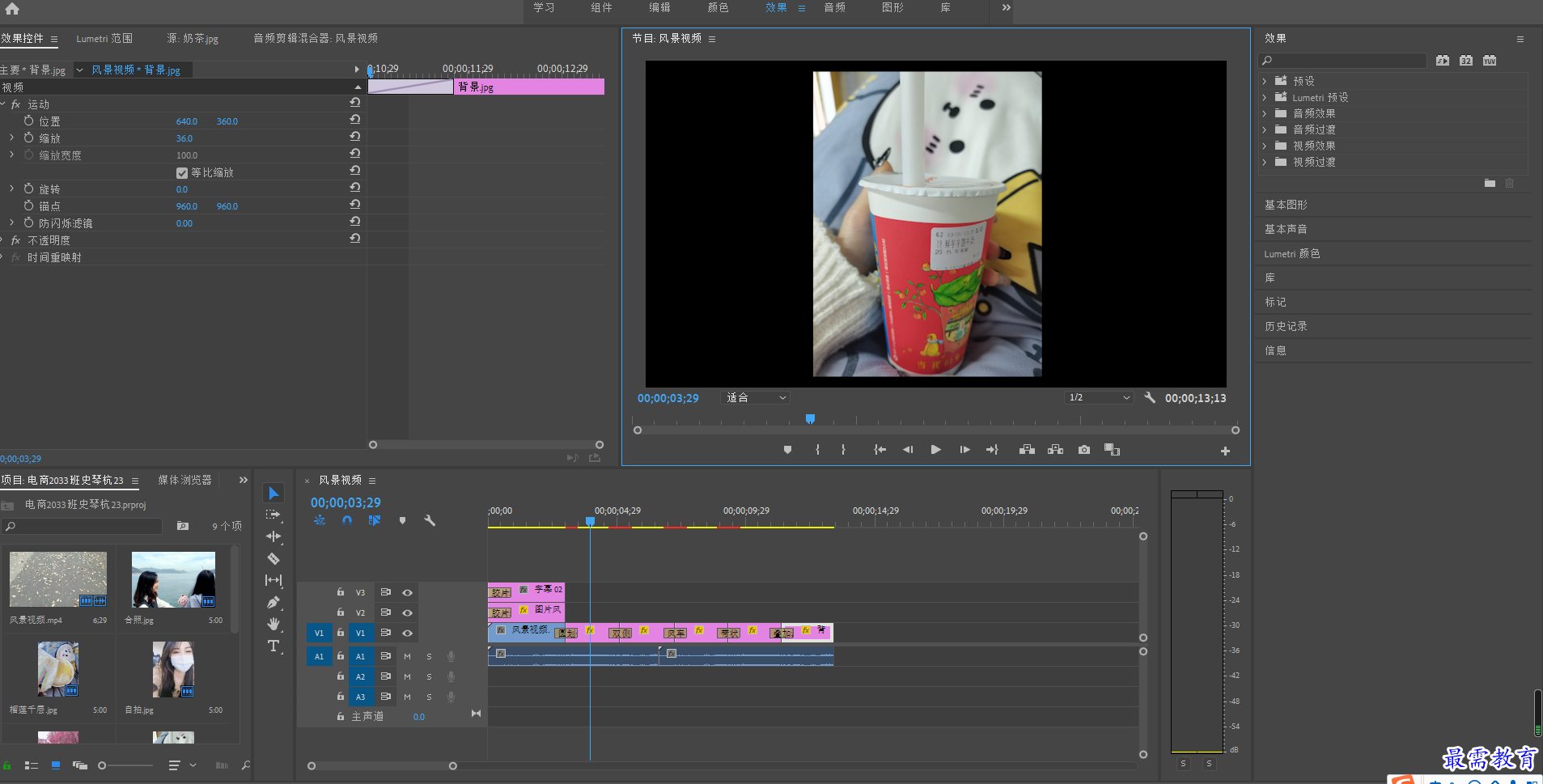Open the Lumetri 颜色 panel
Viewport: 1543px width, 784px height.
(1291, 253)
